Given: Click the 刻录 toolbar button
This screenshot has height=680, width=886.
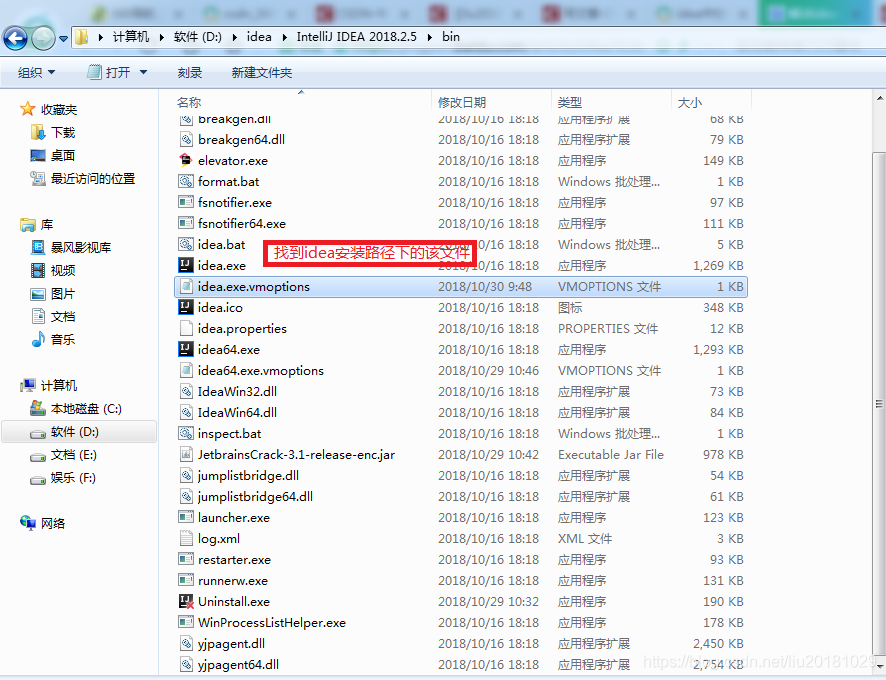Looking at the screenshot, I should tap(190, 72).
